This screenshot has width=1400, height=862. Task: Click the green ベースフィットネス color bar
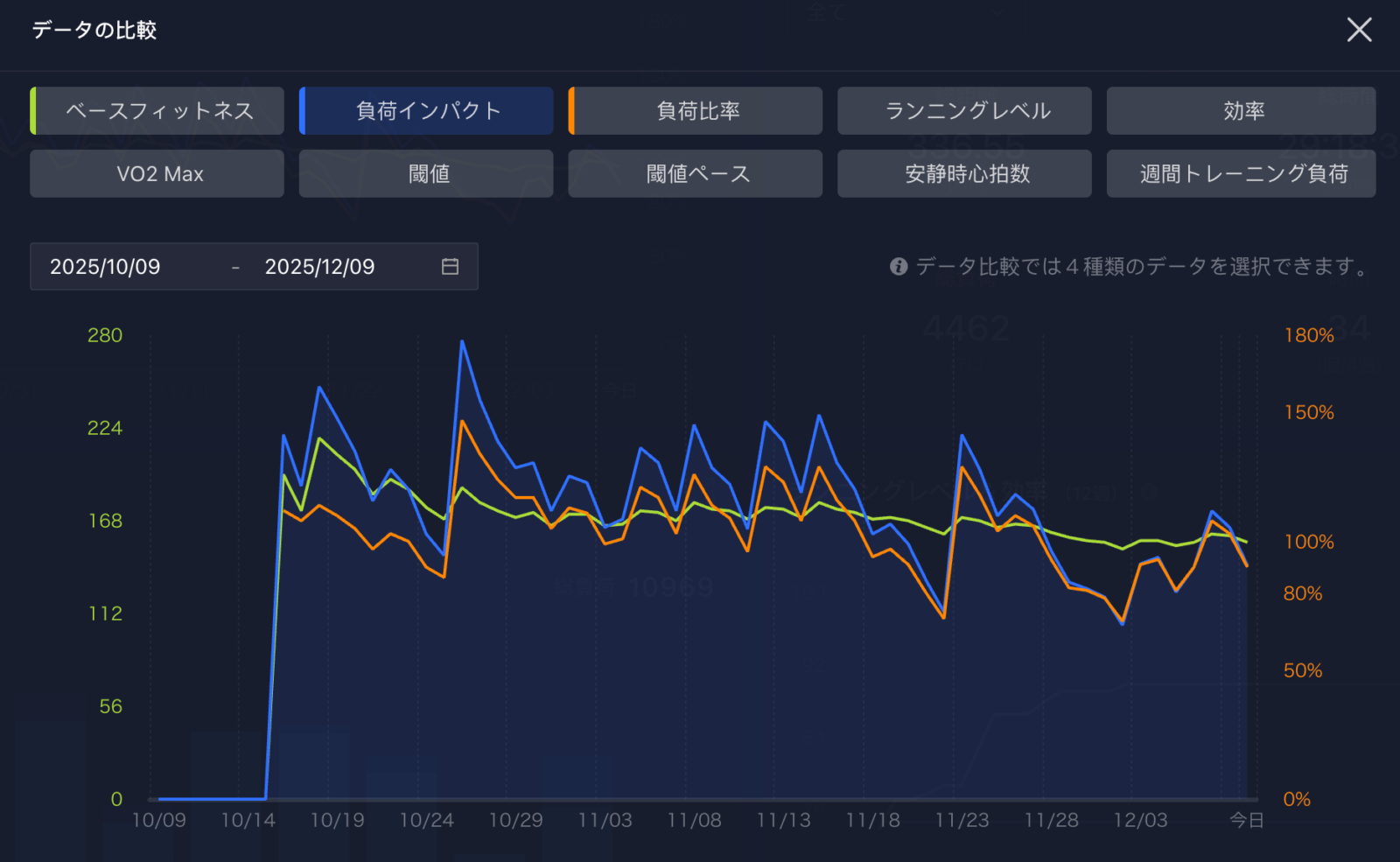(33, 111)
